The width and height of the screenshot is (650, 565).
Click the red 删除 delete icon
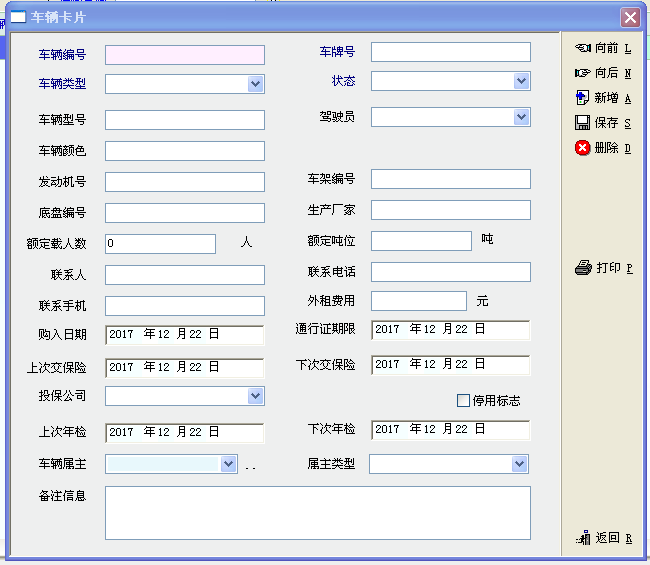[x=582, y=148]
